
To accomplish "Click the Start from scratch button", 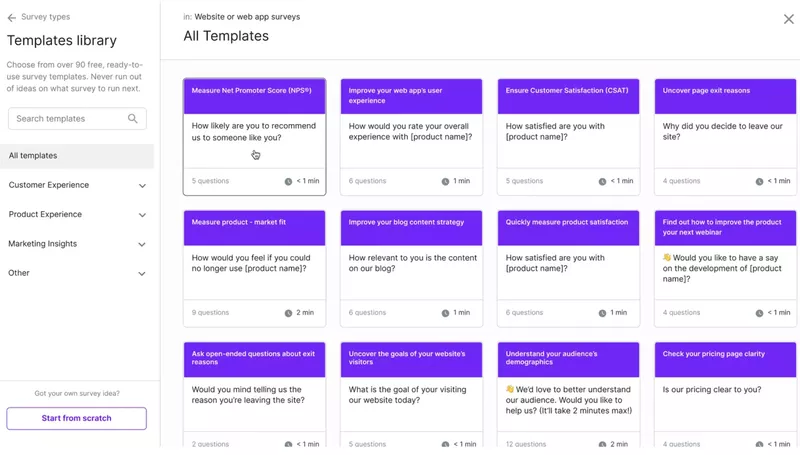I will click(76, 418).
